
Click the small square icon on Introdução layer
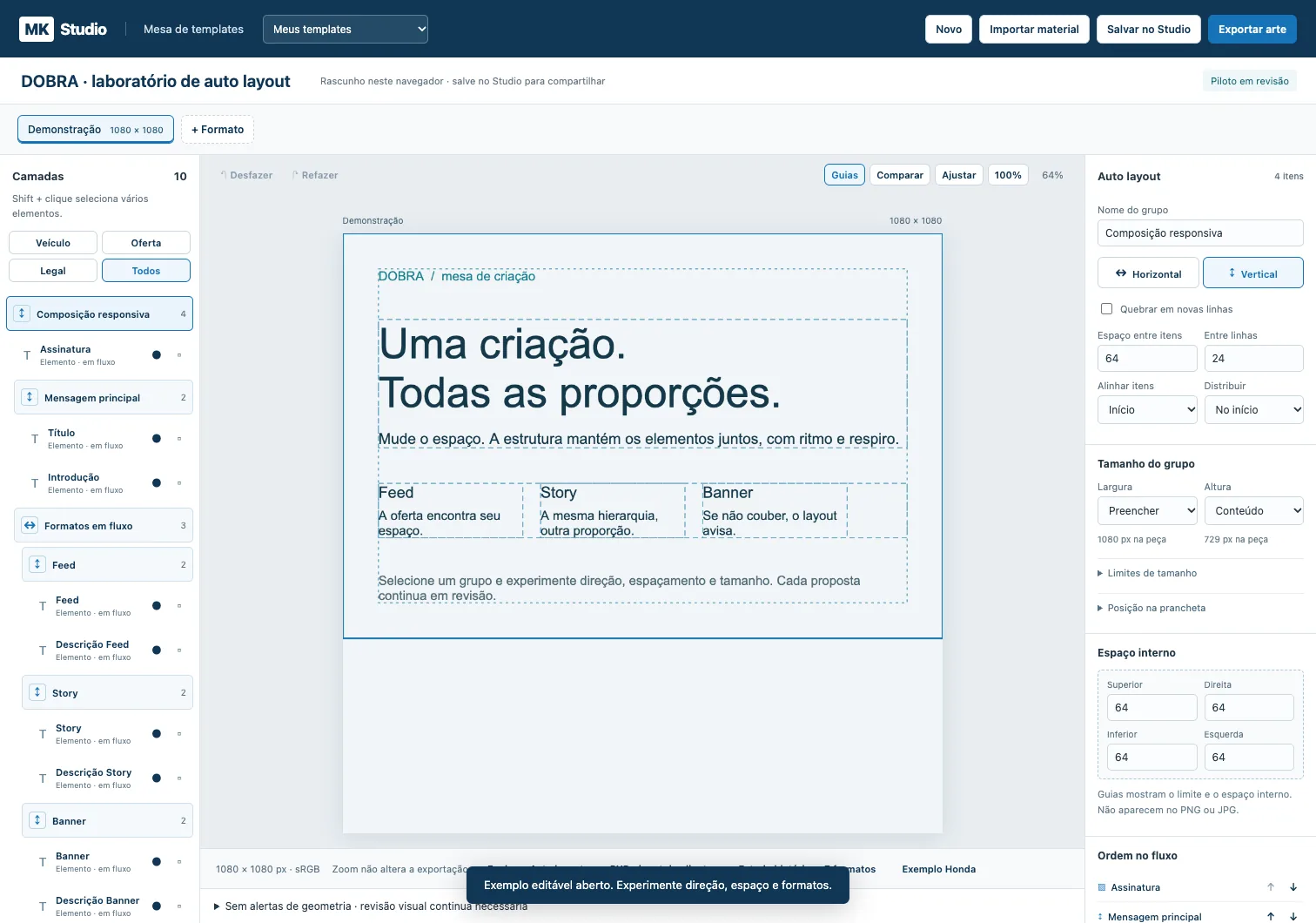point(179,482)
